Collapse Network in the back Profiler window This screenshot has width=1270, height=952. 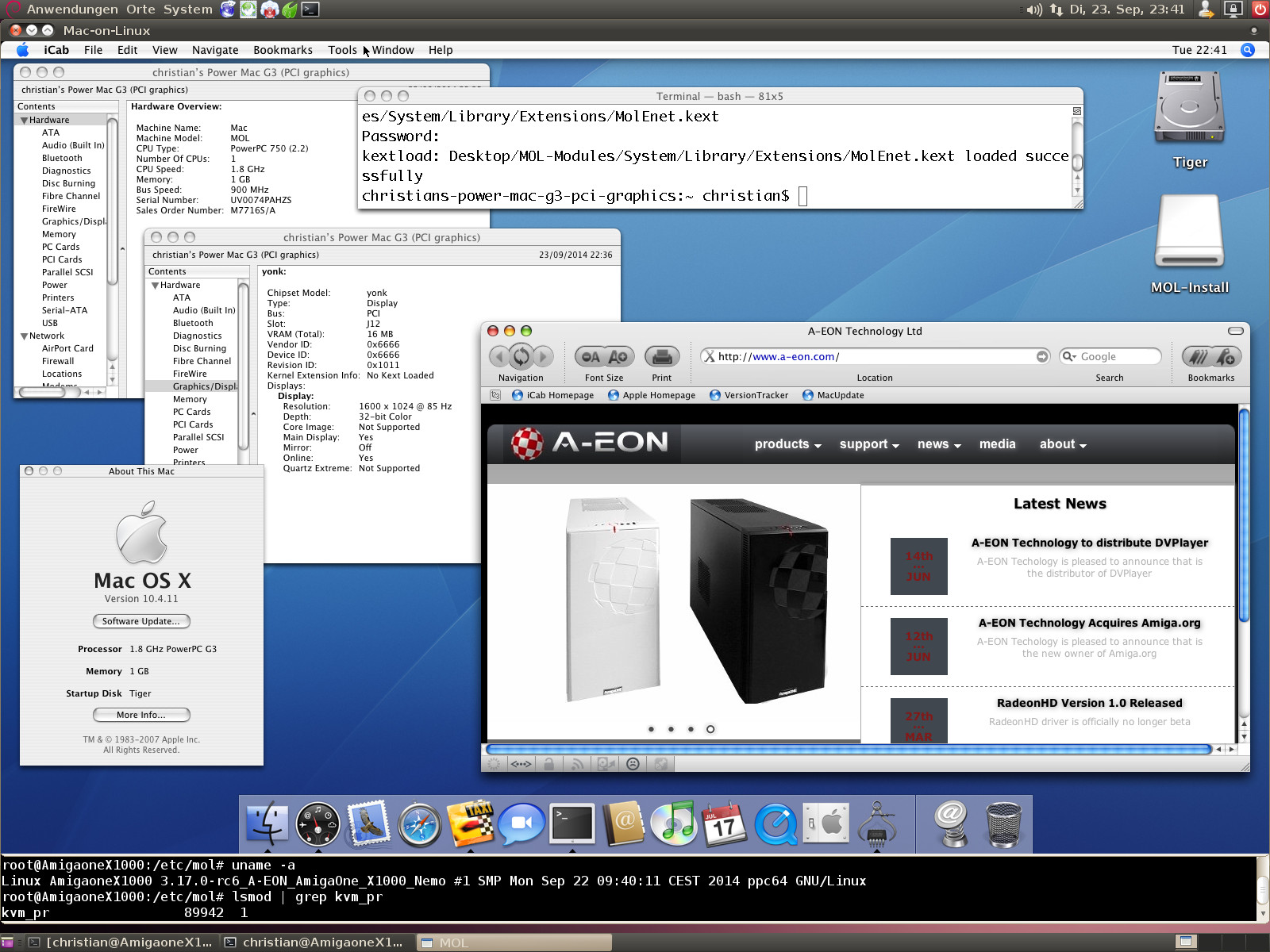pyautogui.click(x=24, y=336)
